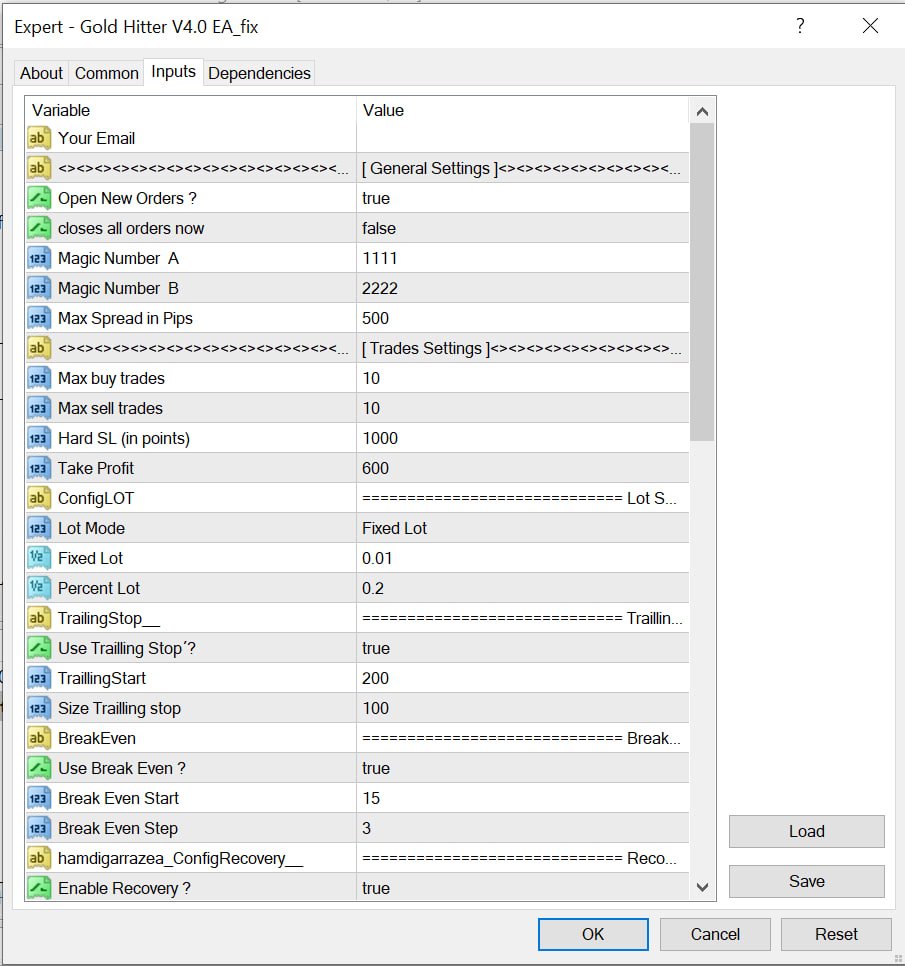905x966 pixels.
Task: Click the double-type icon next to Fixed Lot
Action: (39, 558)
